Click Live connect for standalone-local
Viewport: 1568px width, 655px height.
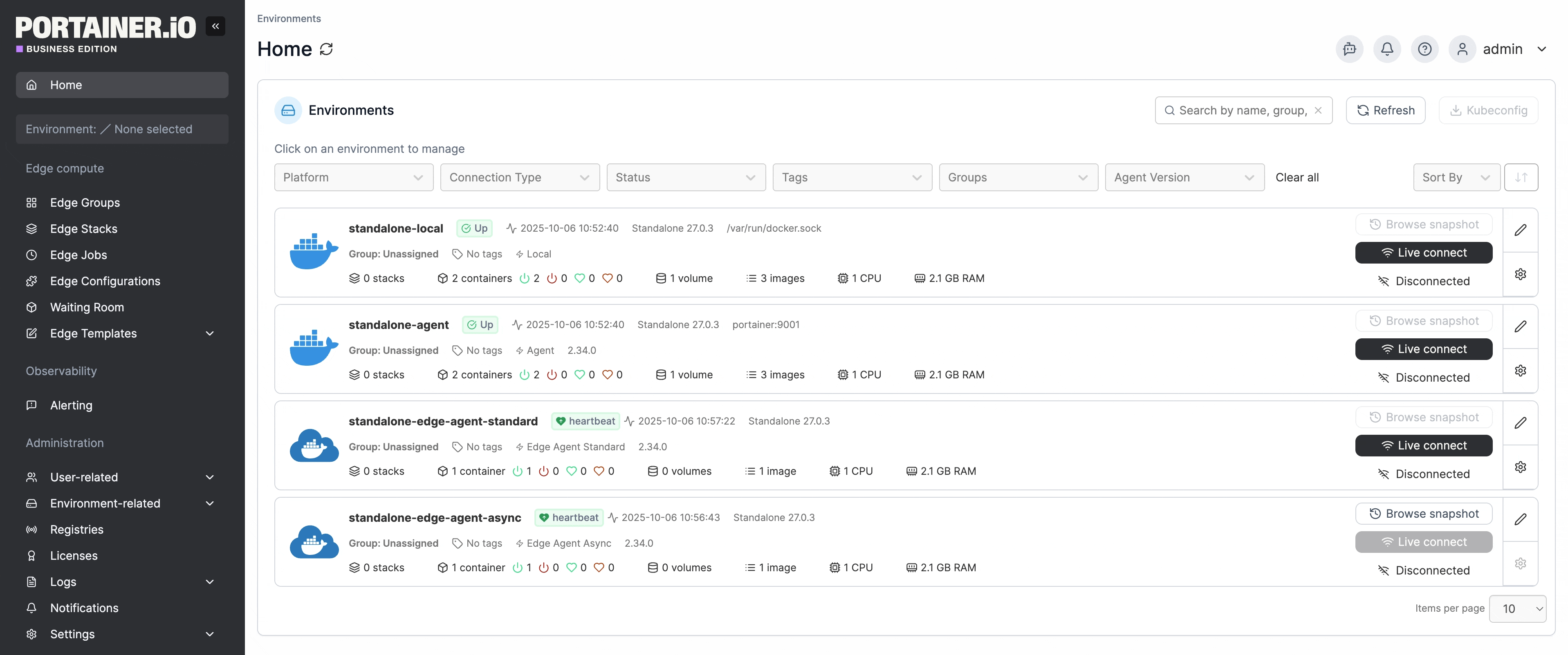point(1423,253)
